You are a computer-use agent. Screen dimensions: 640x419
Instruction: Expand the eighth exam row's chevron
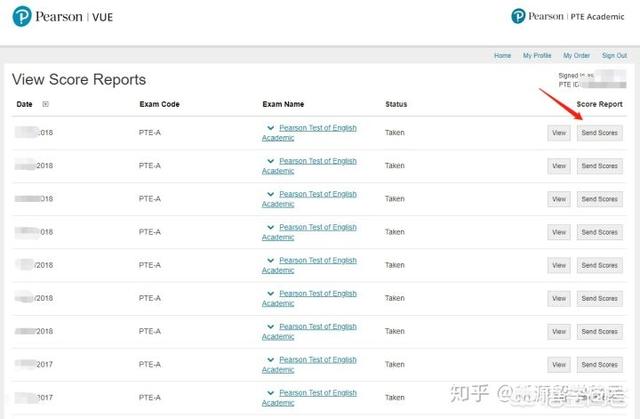pyautogui.click(x=271, y=360)
